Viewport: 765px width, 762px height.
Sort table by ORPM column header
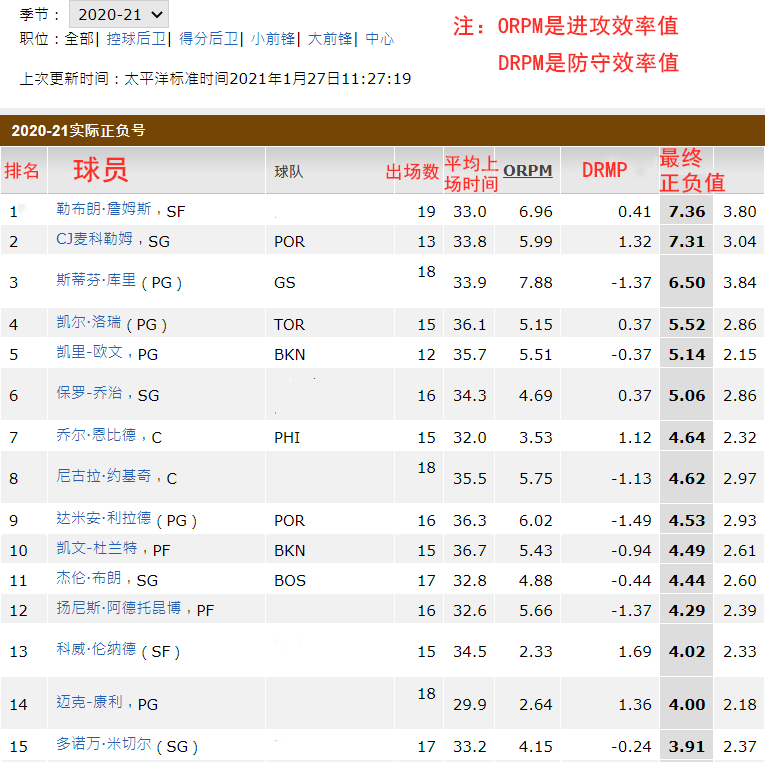click(x=527, y=170)
